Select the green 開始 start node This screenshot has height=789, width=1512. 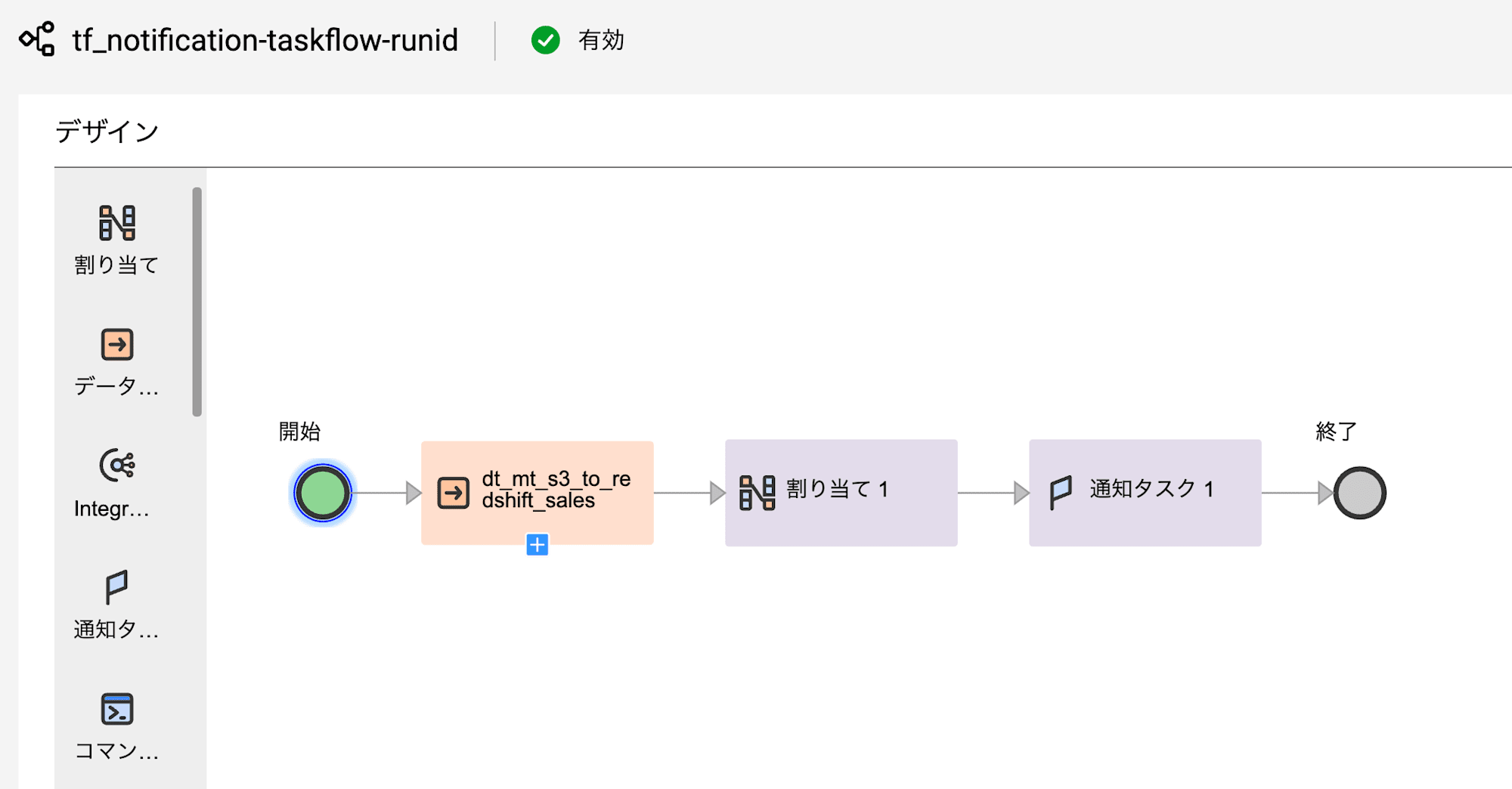[323, 494]
